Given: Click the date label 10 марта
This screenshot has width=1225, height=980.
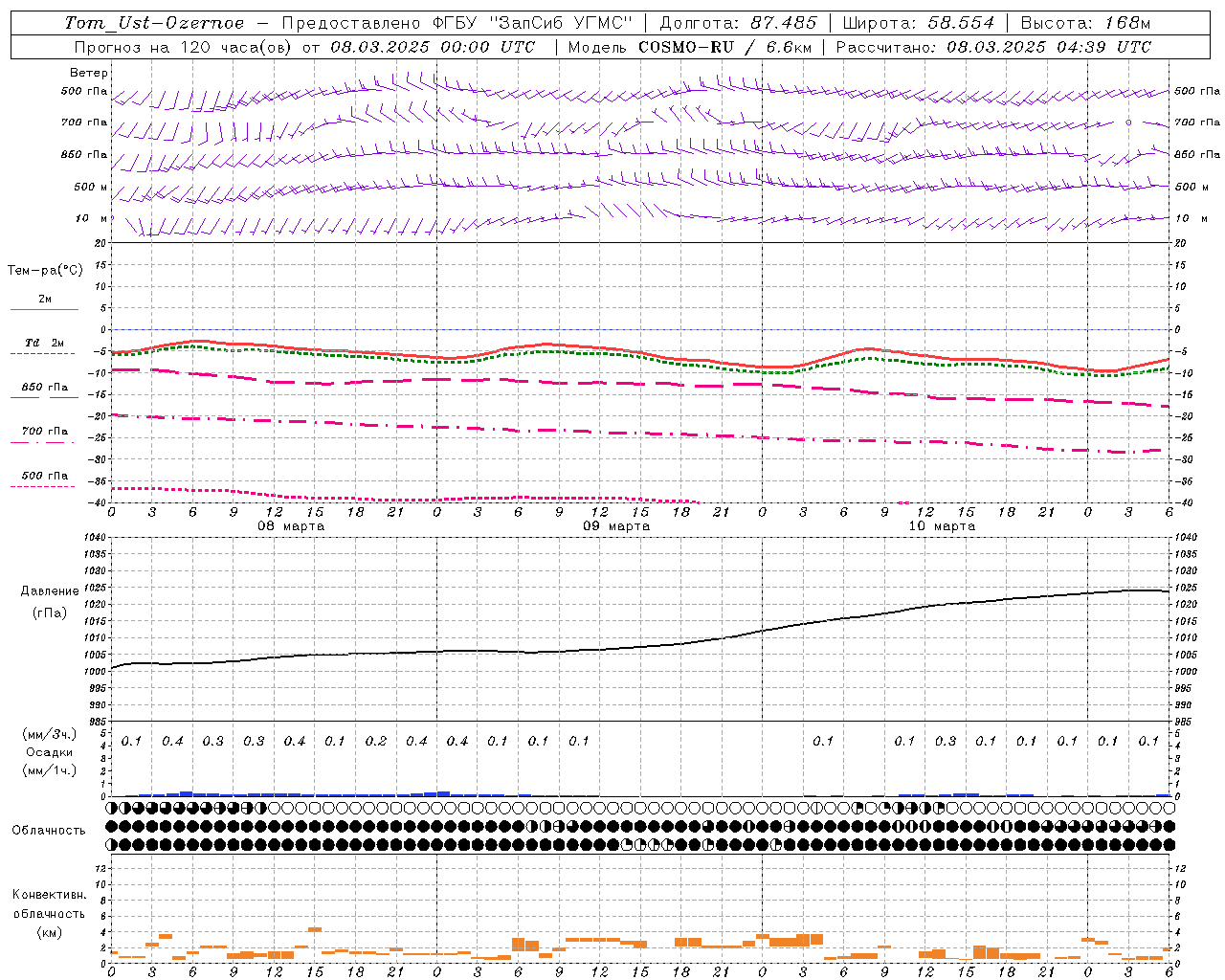Looking at the screenshot, I should pyautogui.click(x=942, y=526).
